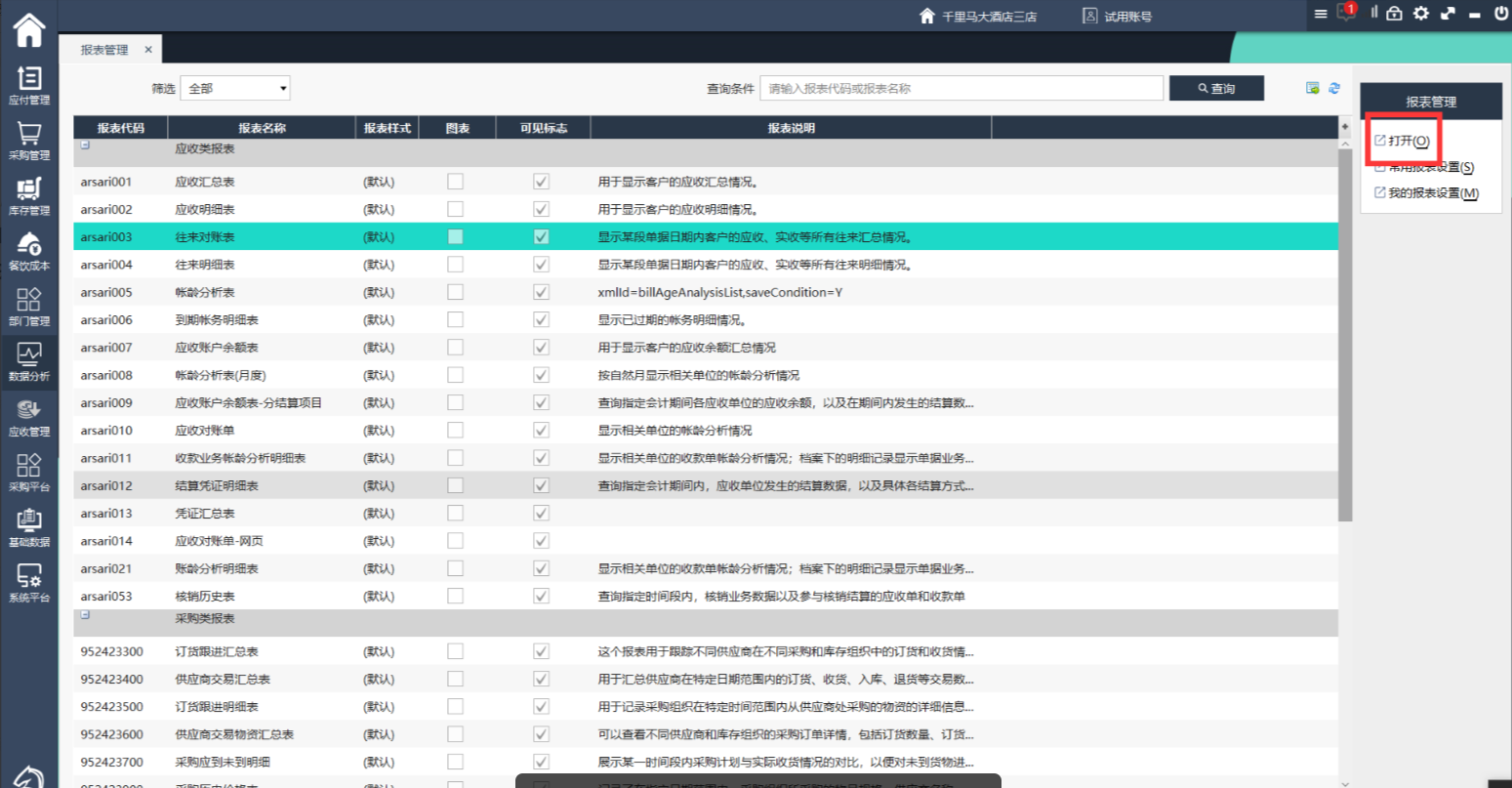Open the hamburger menu in top bar
Viewport: 1512px width, 788px height.
click(x=1321, y=14)
